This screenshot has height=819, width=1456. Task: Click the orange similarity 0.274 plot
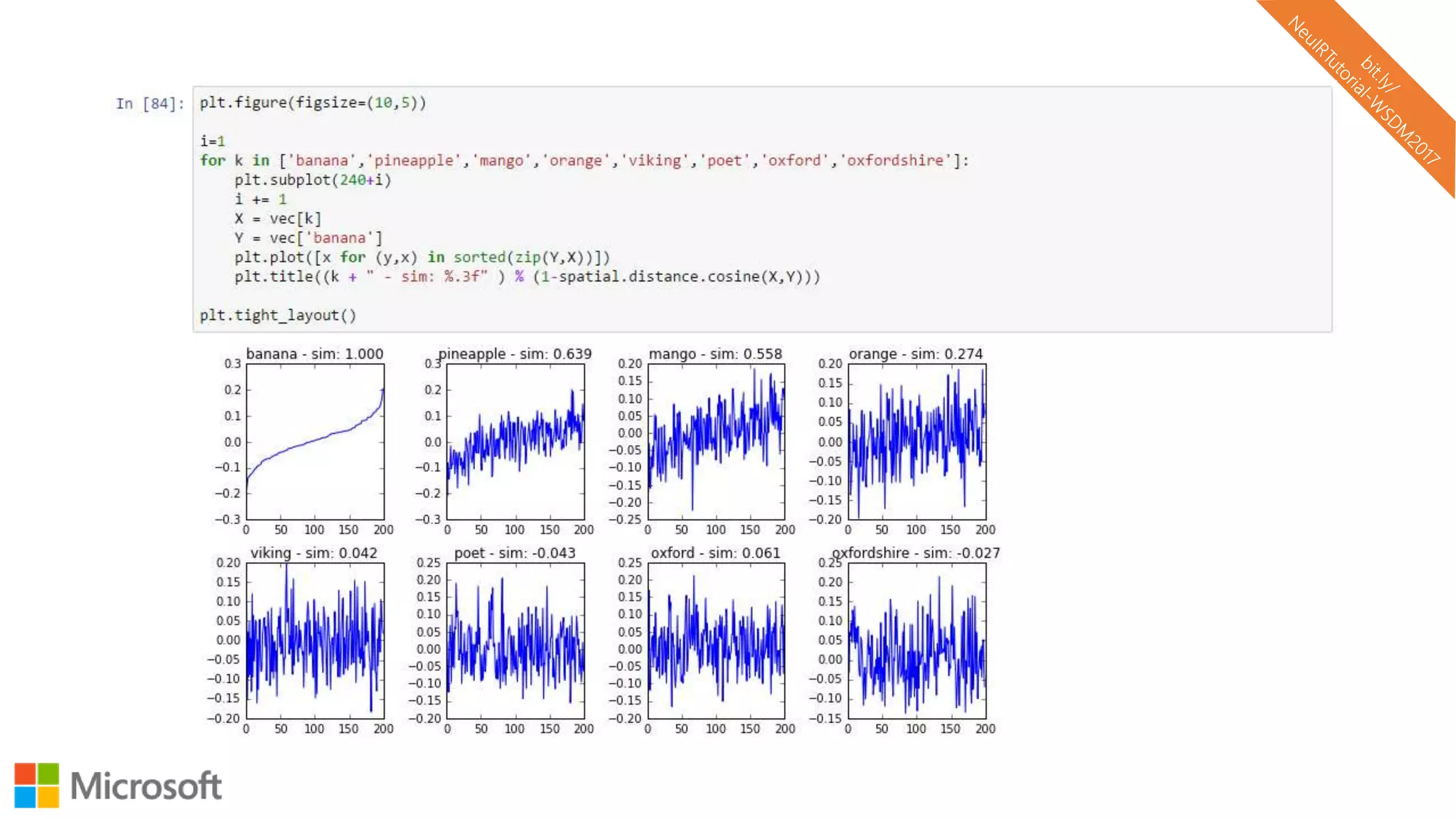coord(916,441)
